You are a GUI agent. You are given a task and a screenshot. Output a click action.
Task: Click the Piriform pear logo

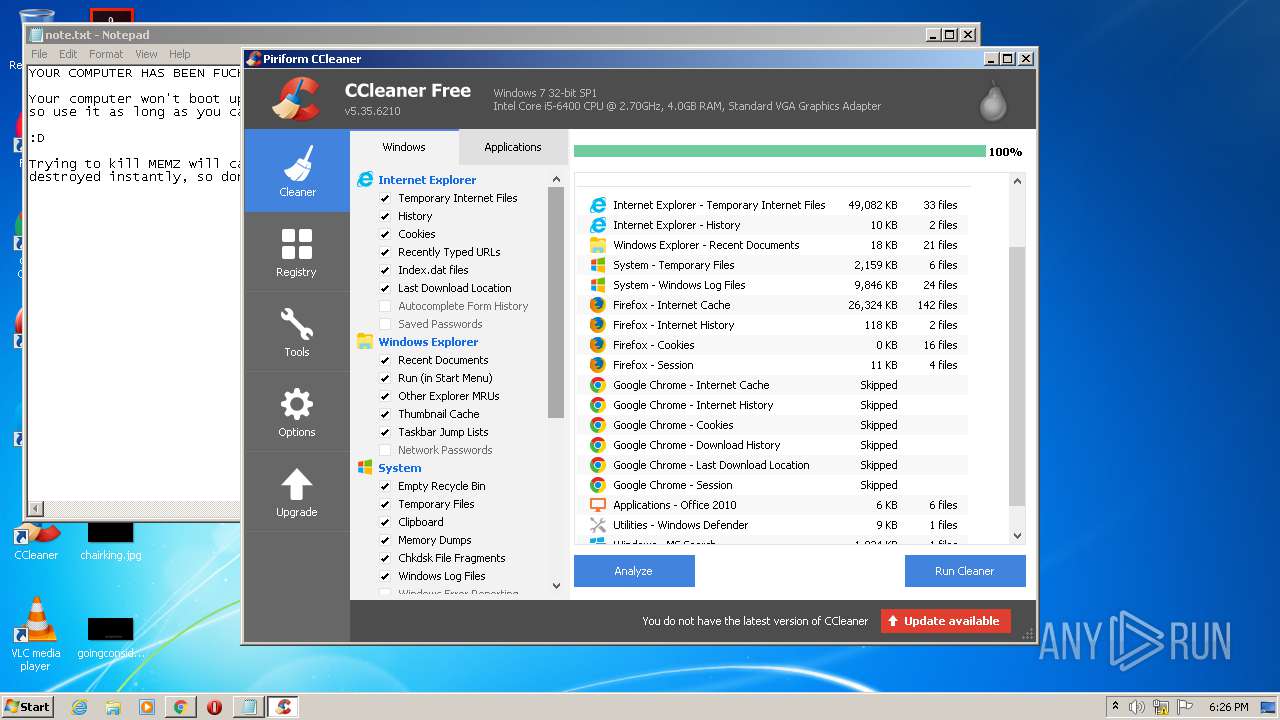[x=992, y=100]
